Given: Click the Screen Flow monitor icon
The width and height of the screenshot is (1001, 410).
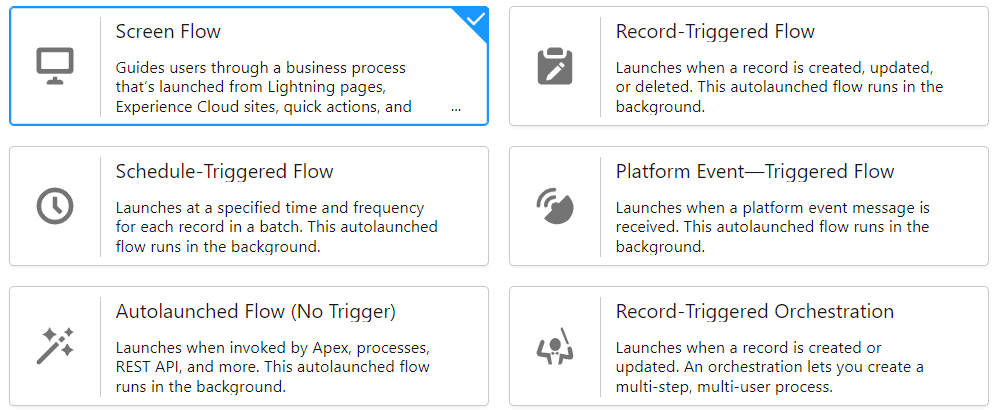Looking at the screenshot, I should point(55,66).
